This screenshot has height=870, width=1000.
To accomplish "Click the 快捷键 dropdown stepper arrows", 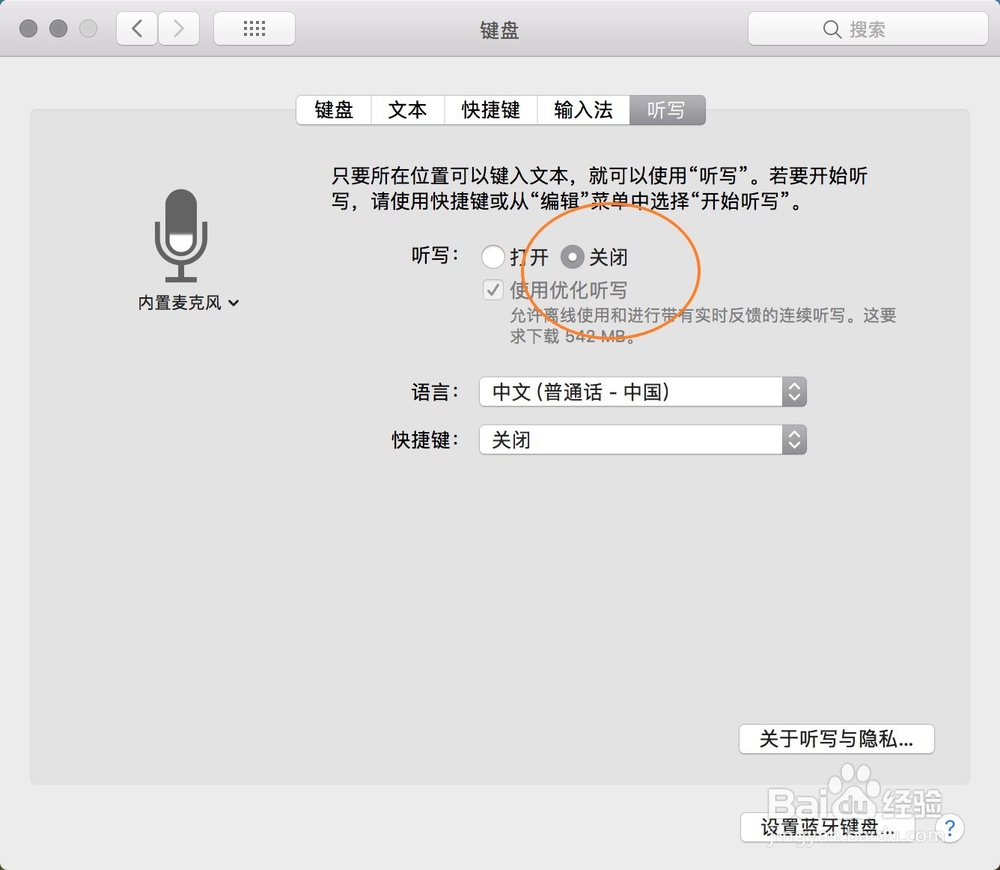I will [x=793, y=440].
